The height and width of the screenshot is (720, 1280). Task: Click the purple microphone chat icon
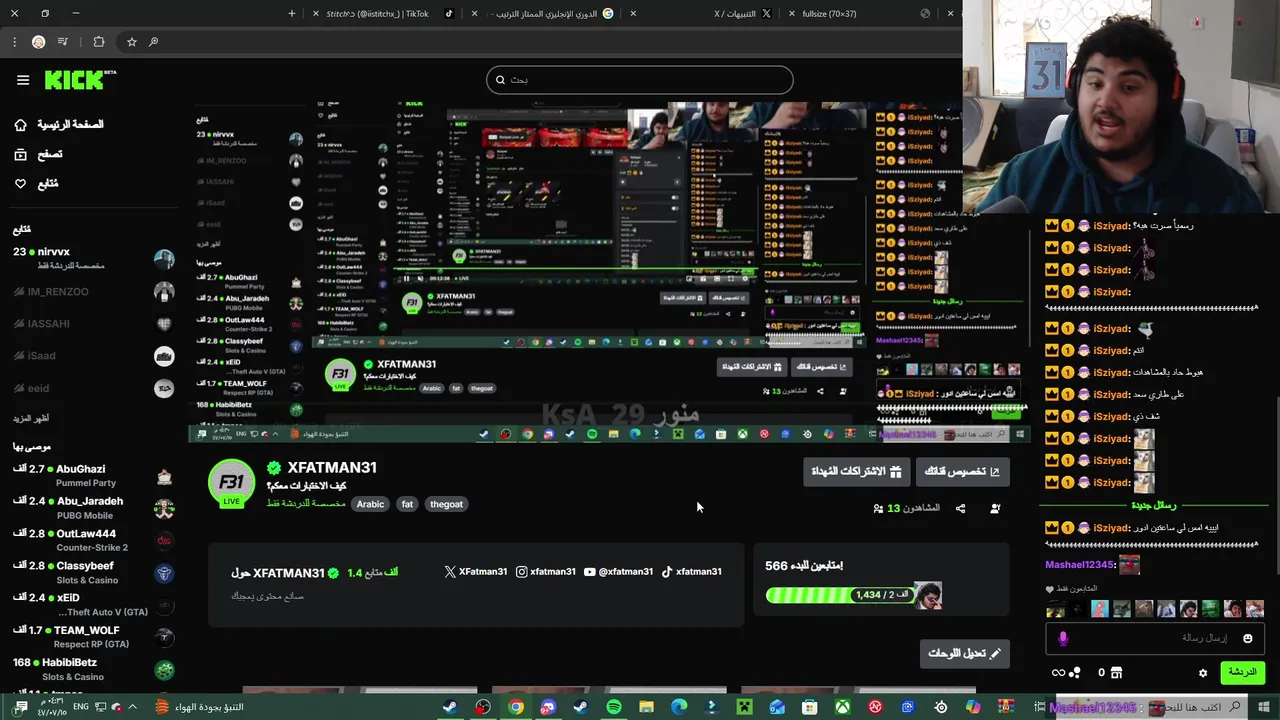tap(1063, 638)
